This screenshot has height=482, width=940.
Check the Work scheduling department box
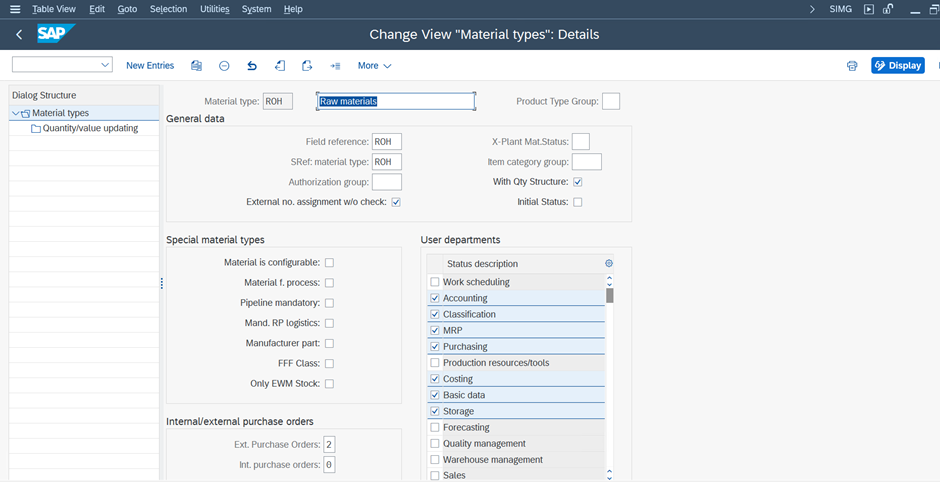click(x=435, y=282)
